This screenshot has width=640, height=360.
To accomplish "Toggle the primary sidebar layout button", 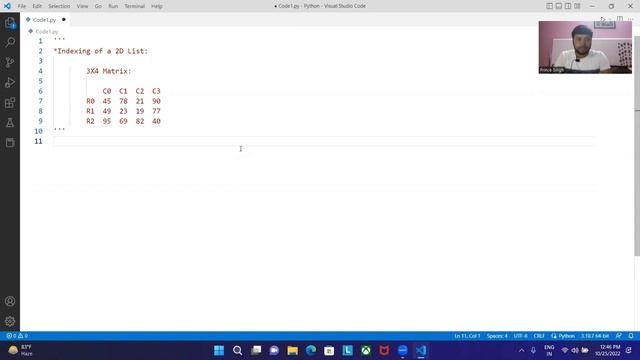I will (x=549, y=6).
